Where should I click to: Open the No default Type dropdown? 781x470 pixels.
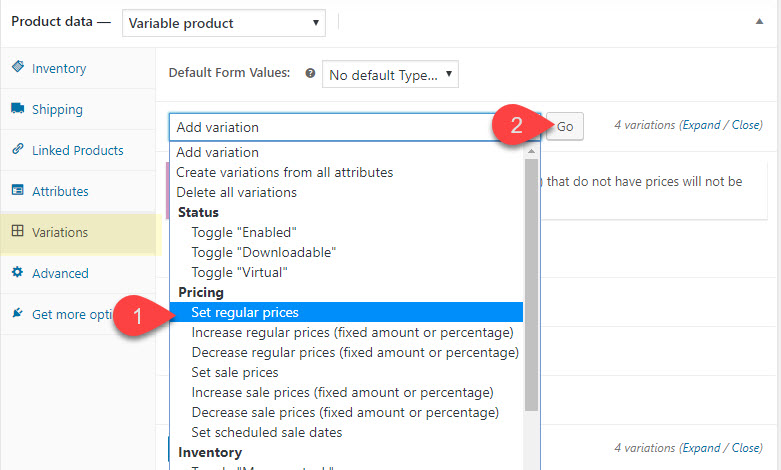(390, 75)
